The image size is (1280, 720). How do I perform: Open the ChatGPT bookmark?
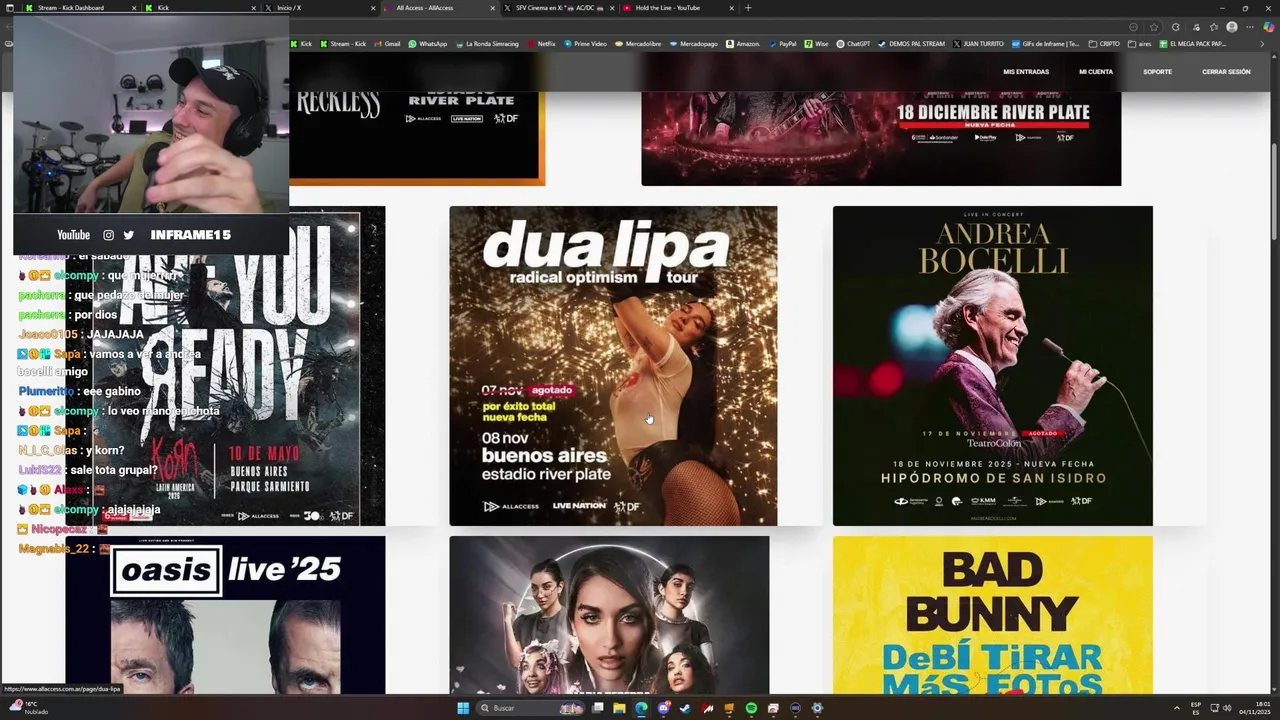(853, 44)
